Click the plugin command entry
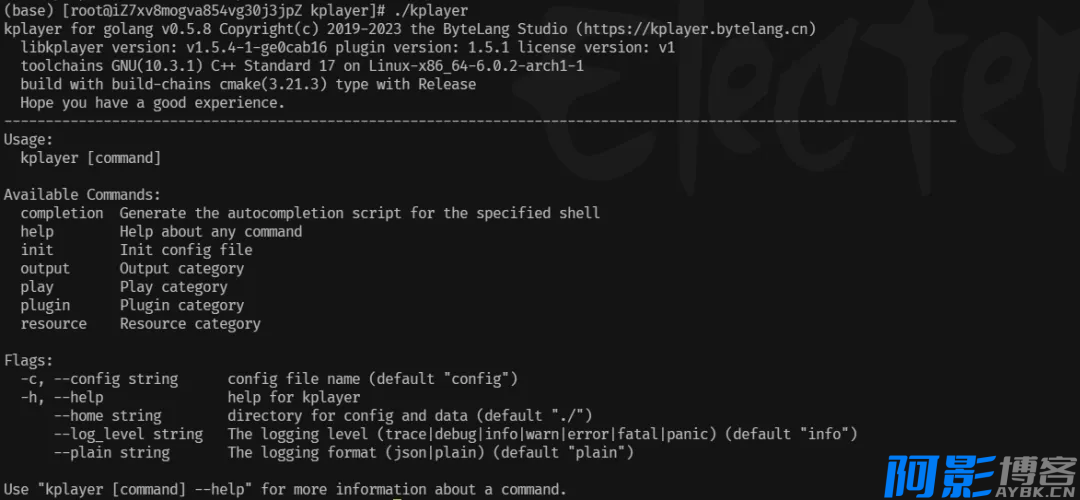Image resolution: width=1080 pixels, height=500 pixels. click(x=45, y=305)
